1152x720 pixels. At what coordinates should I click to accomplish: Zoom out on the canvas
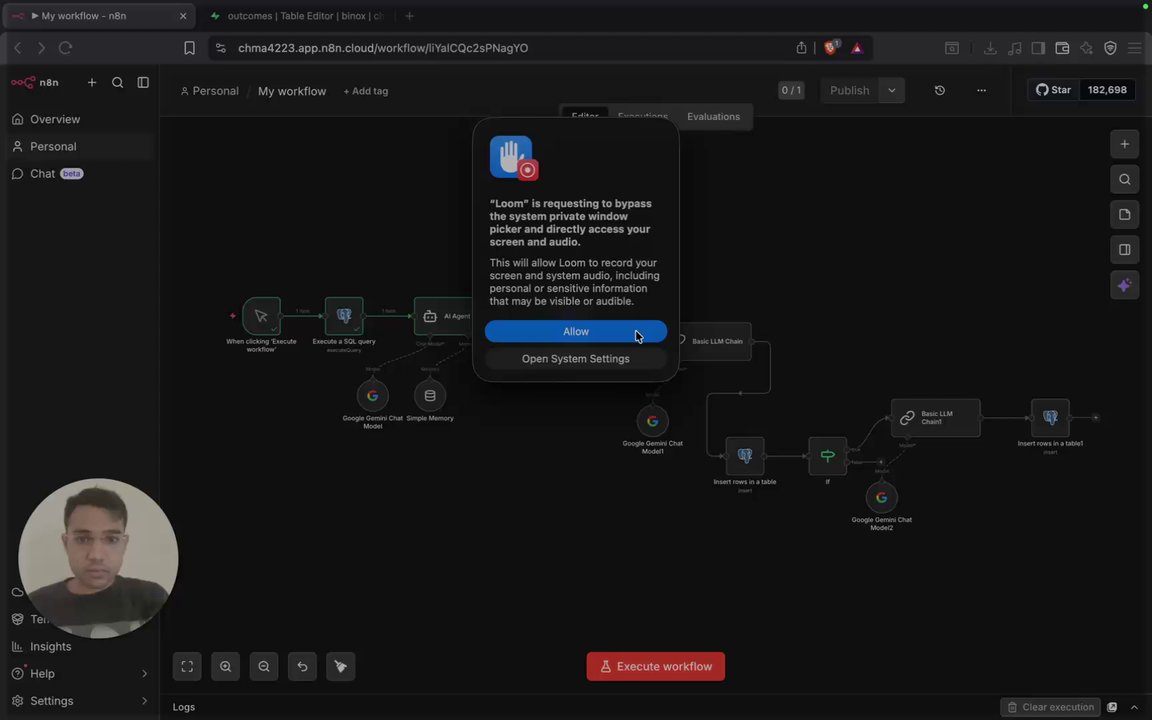click(264, 666)
